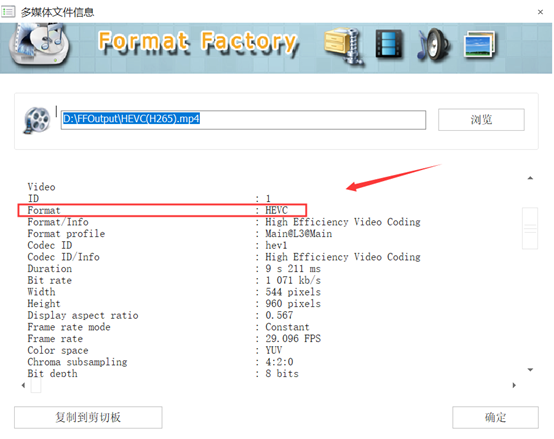Click the '1 071 kb/s' bit rate value
This screenshot has width=554, height=439.
pyautogui.click(x=293, y=280)
